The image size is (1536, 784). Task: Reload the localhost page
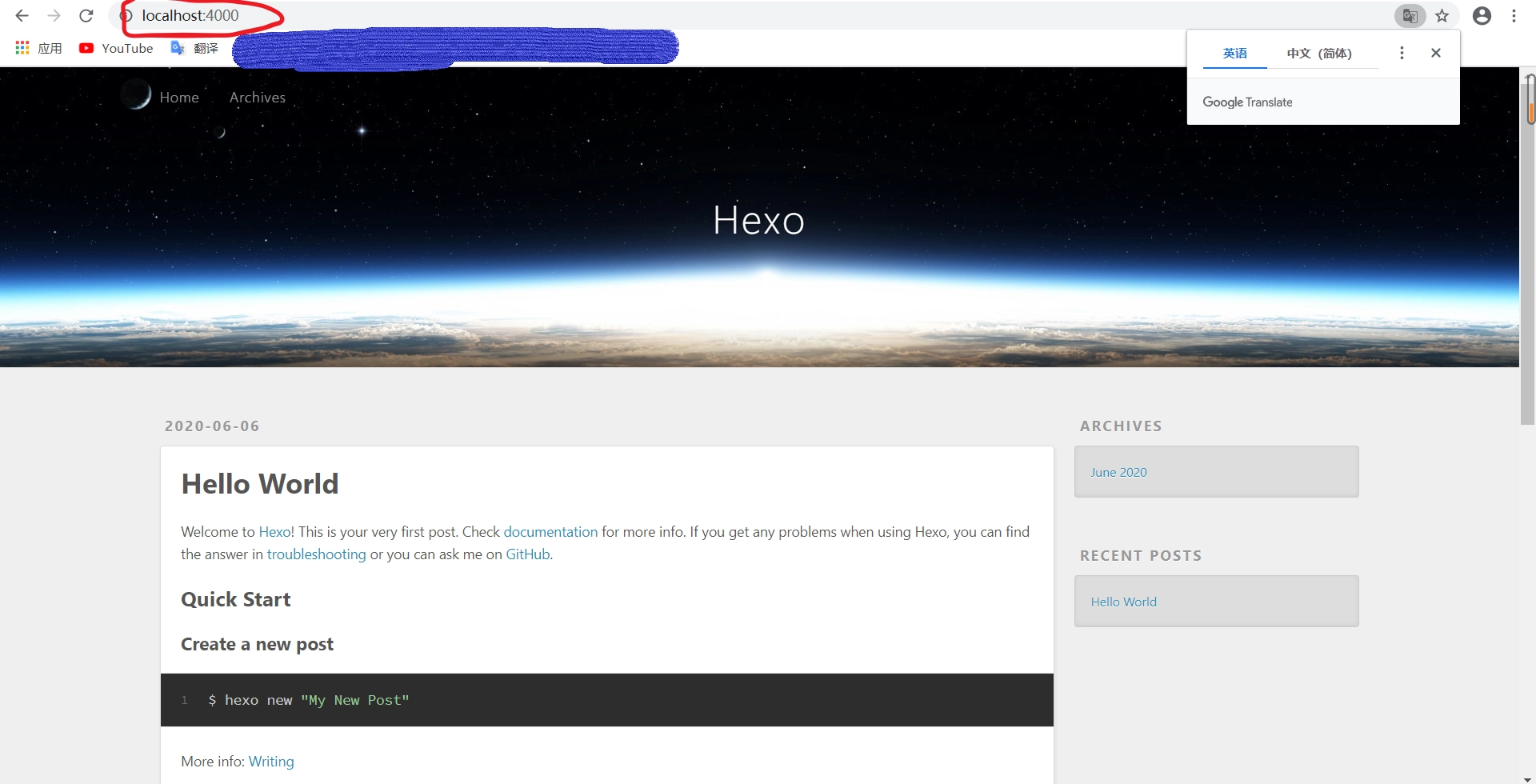click(x=86, y=16)
